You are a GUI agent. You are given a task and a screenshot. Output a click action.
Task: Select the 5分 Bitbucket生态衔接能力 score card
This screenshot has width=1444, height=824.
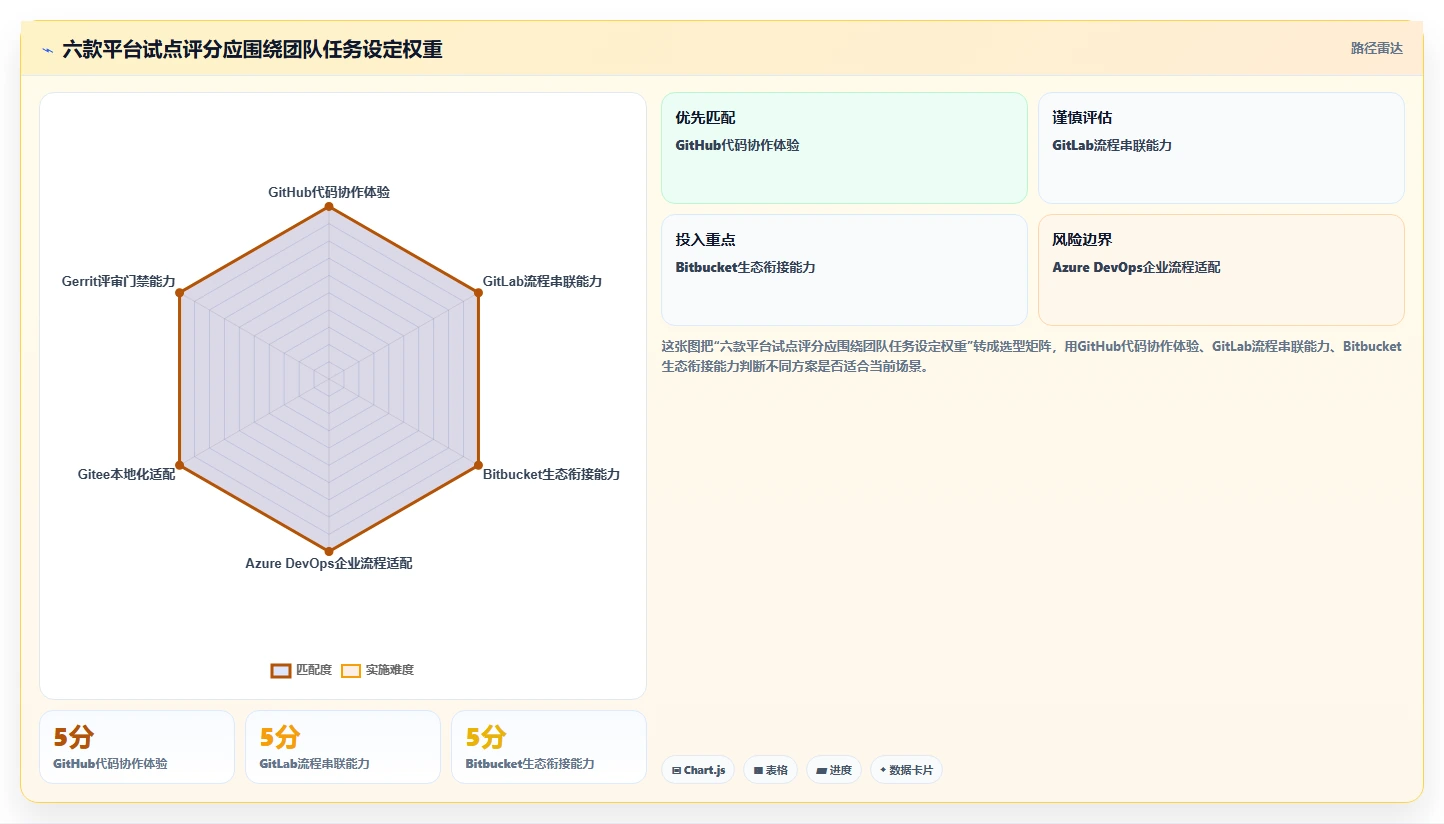[549, 747]
